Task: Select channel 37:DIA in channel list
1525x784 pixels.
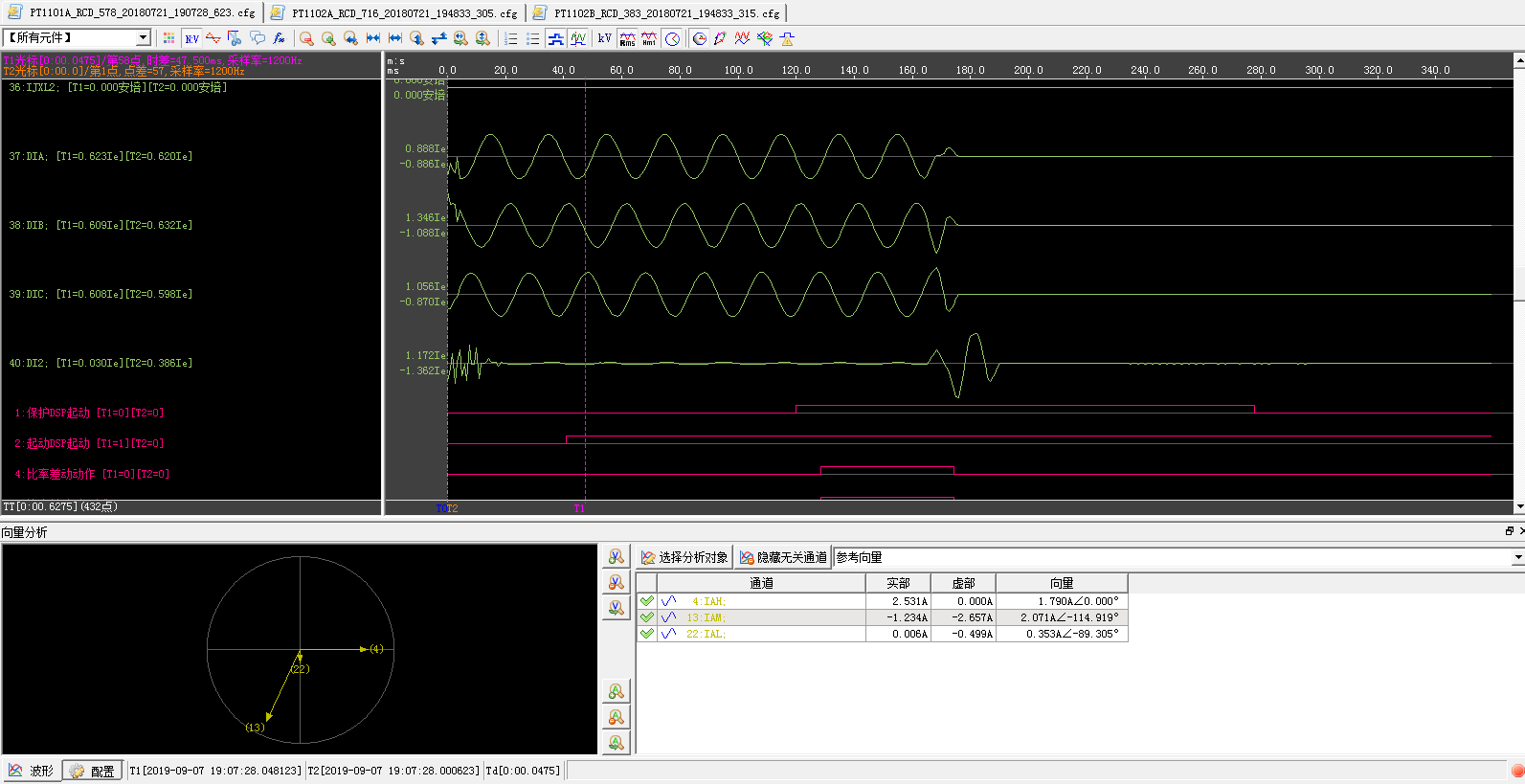Action: [101, 156]
